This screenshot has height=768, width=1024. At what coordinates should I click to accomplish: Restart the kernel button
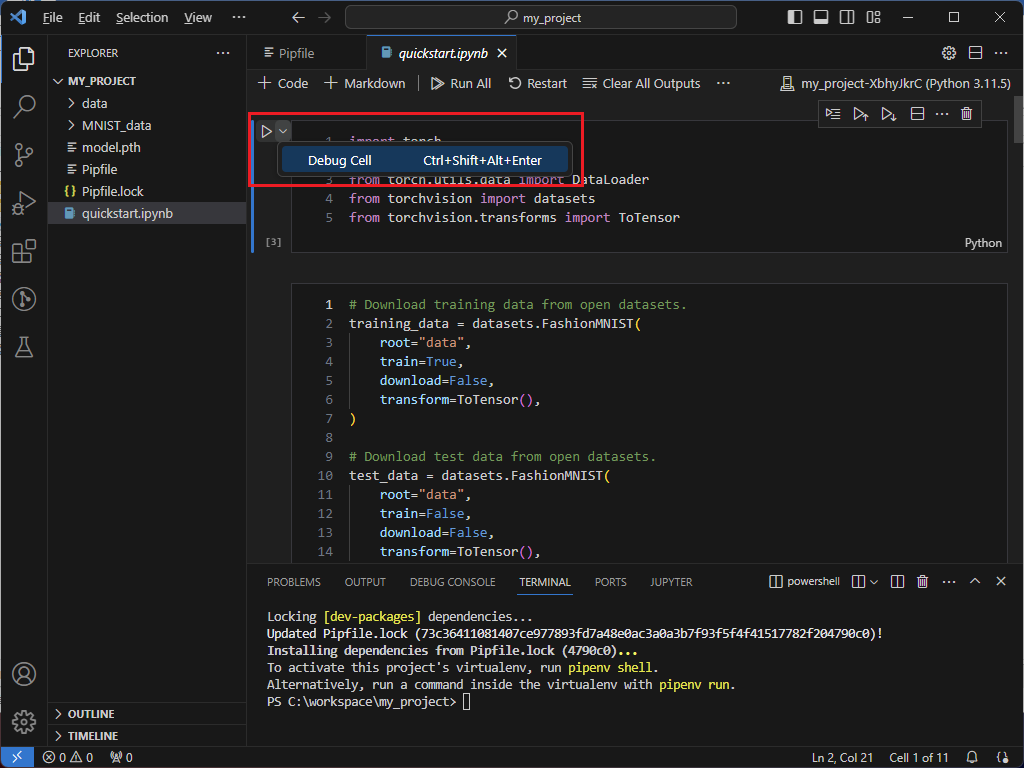(x=537, y=84)
